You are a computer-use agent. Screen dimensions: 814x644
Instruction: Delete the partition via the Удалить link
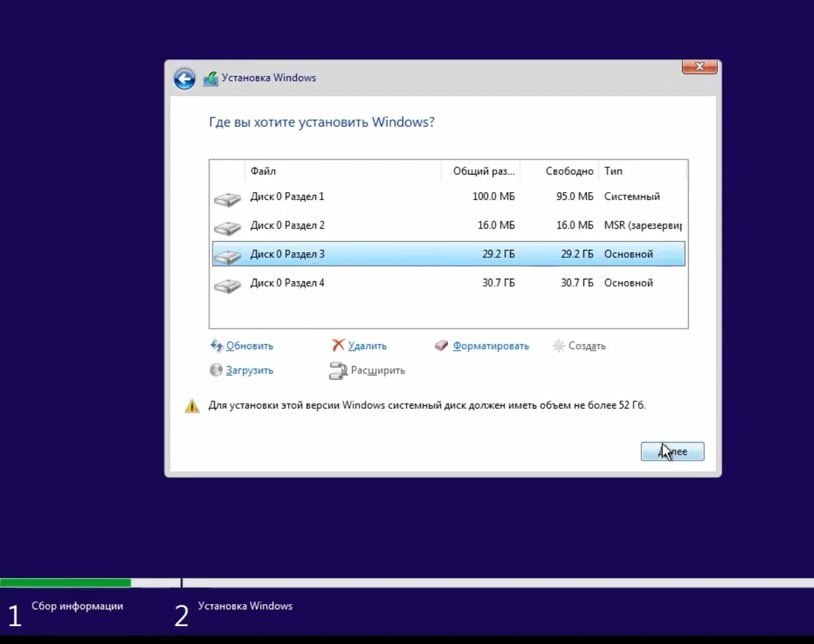coord(367,346)
